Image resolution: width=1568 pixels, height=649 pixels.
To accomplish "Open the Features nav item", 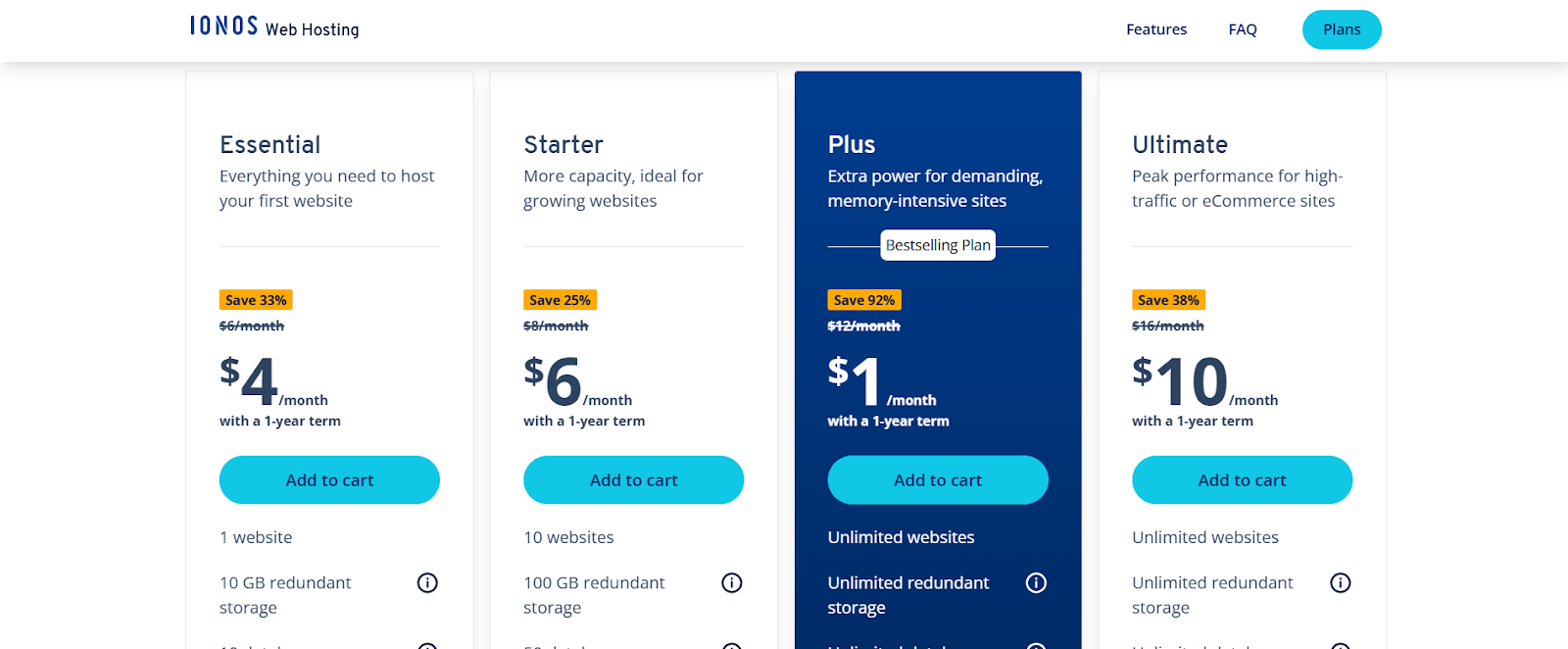I will pyautogui.click(x=1156, y=29).
